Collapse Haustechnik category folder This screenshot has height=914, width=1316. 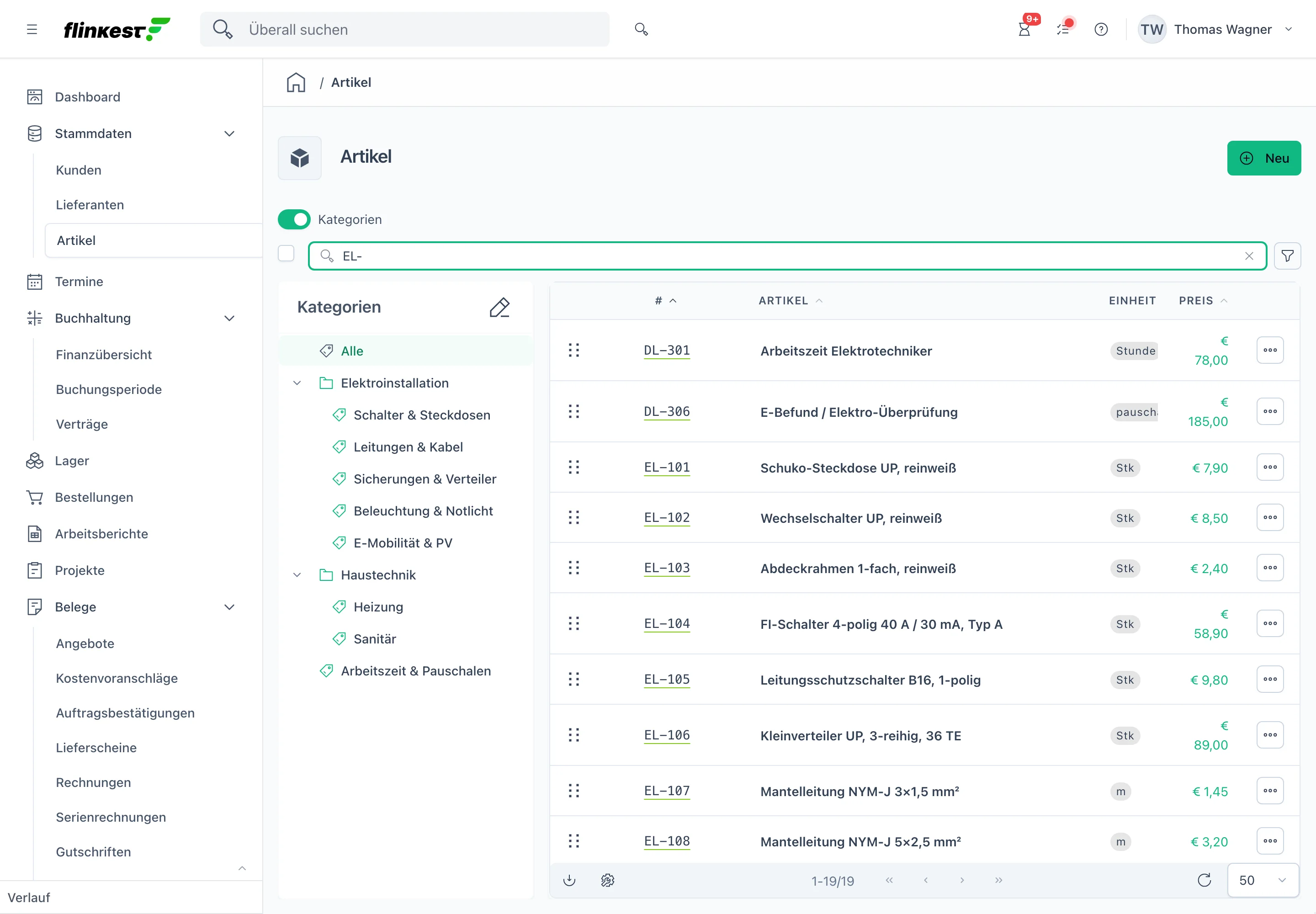click(297, 575)
